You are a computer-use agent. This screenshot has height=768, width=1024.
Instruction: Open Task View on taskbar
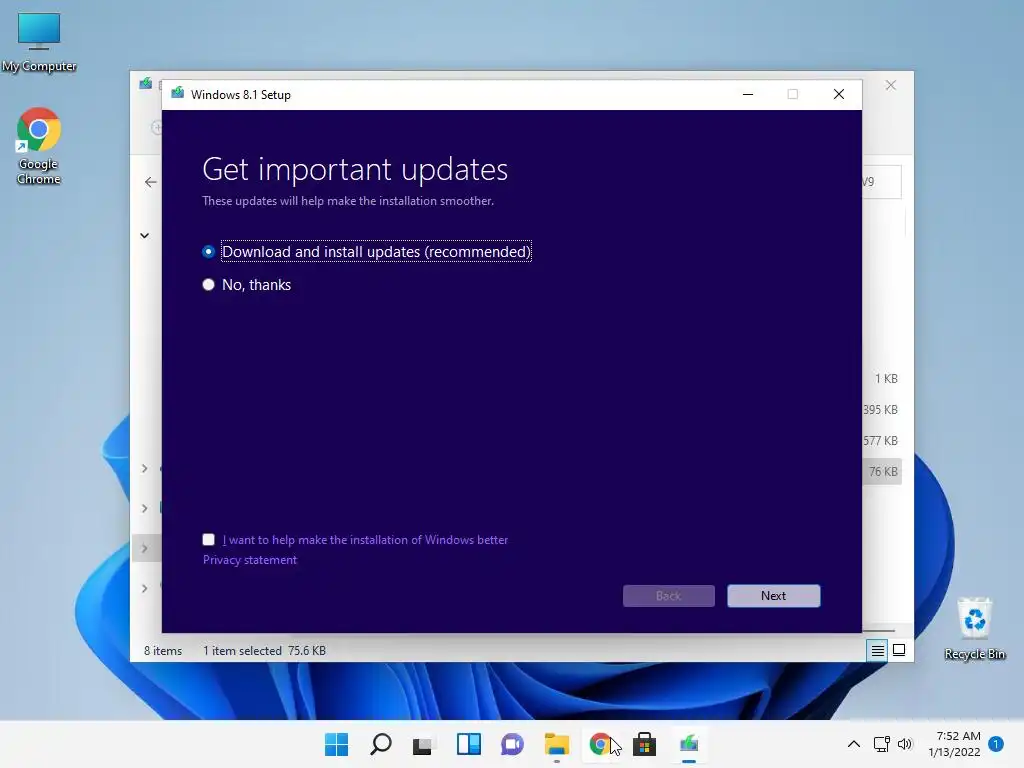pyautogui.click(x=423, y=744)
